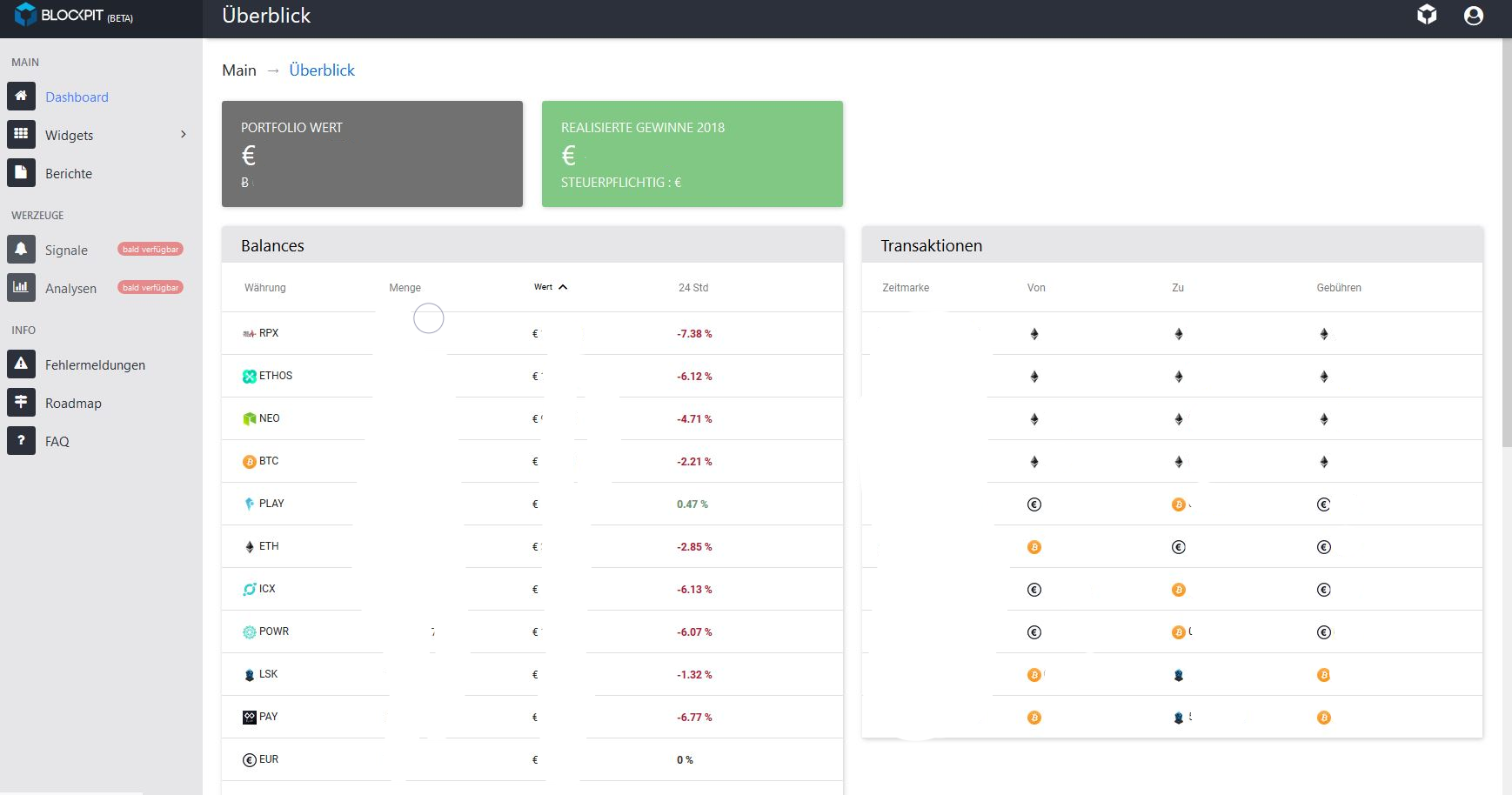
Task: Open the Fehlermeldungen warning icon
Action: click(21, 364)
